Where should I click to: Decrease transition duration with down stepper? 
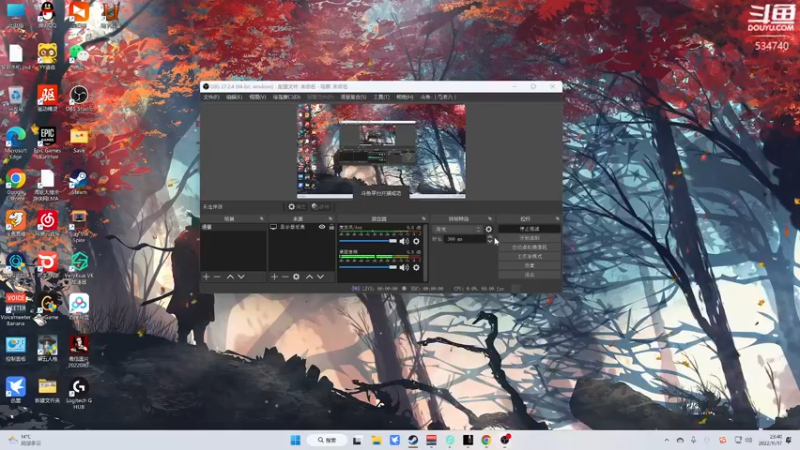tap(490, 241)
